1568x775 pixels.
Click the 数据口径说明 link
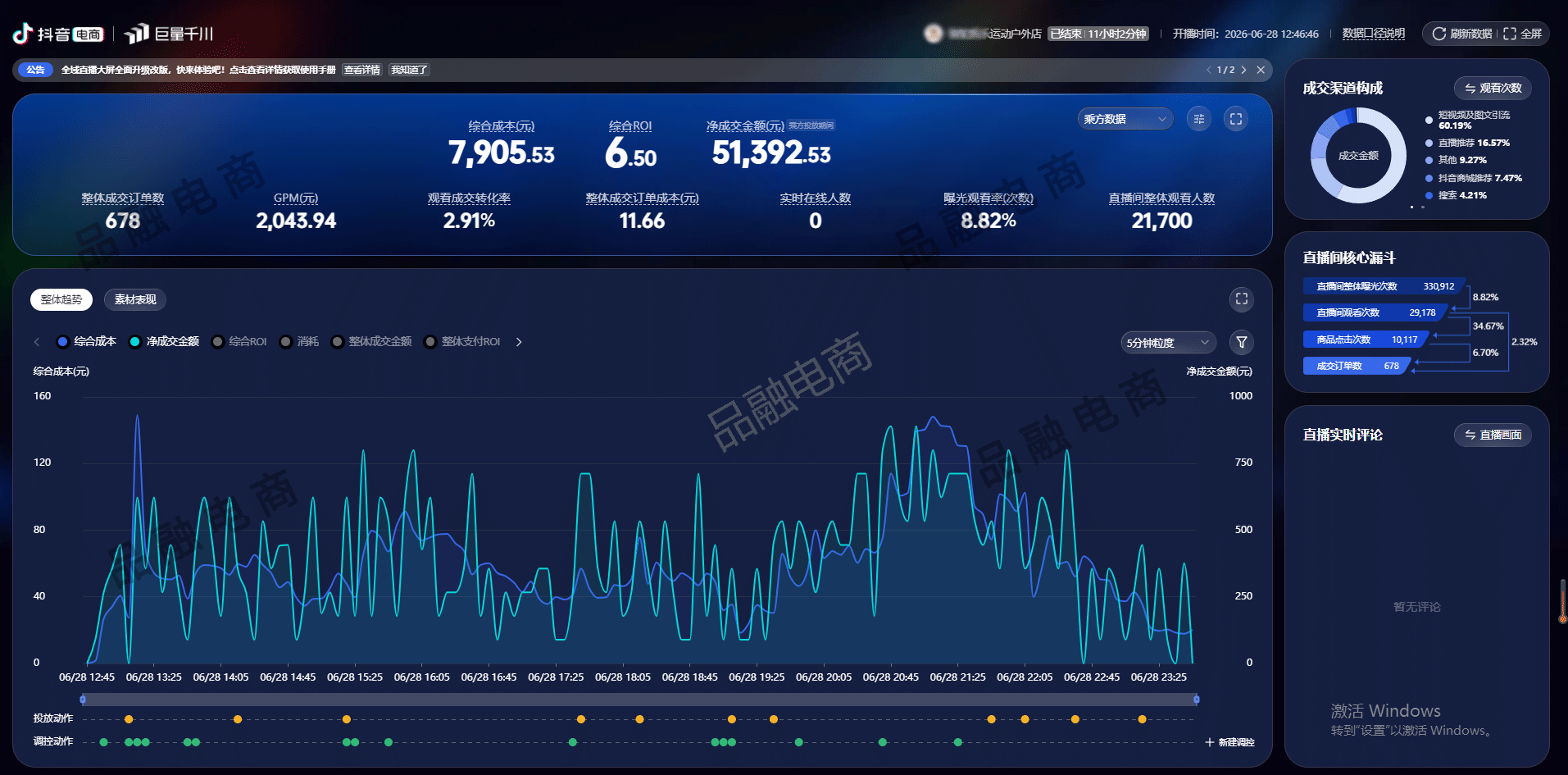1374,34
